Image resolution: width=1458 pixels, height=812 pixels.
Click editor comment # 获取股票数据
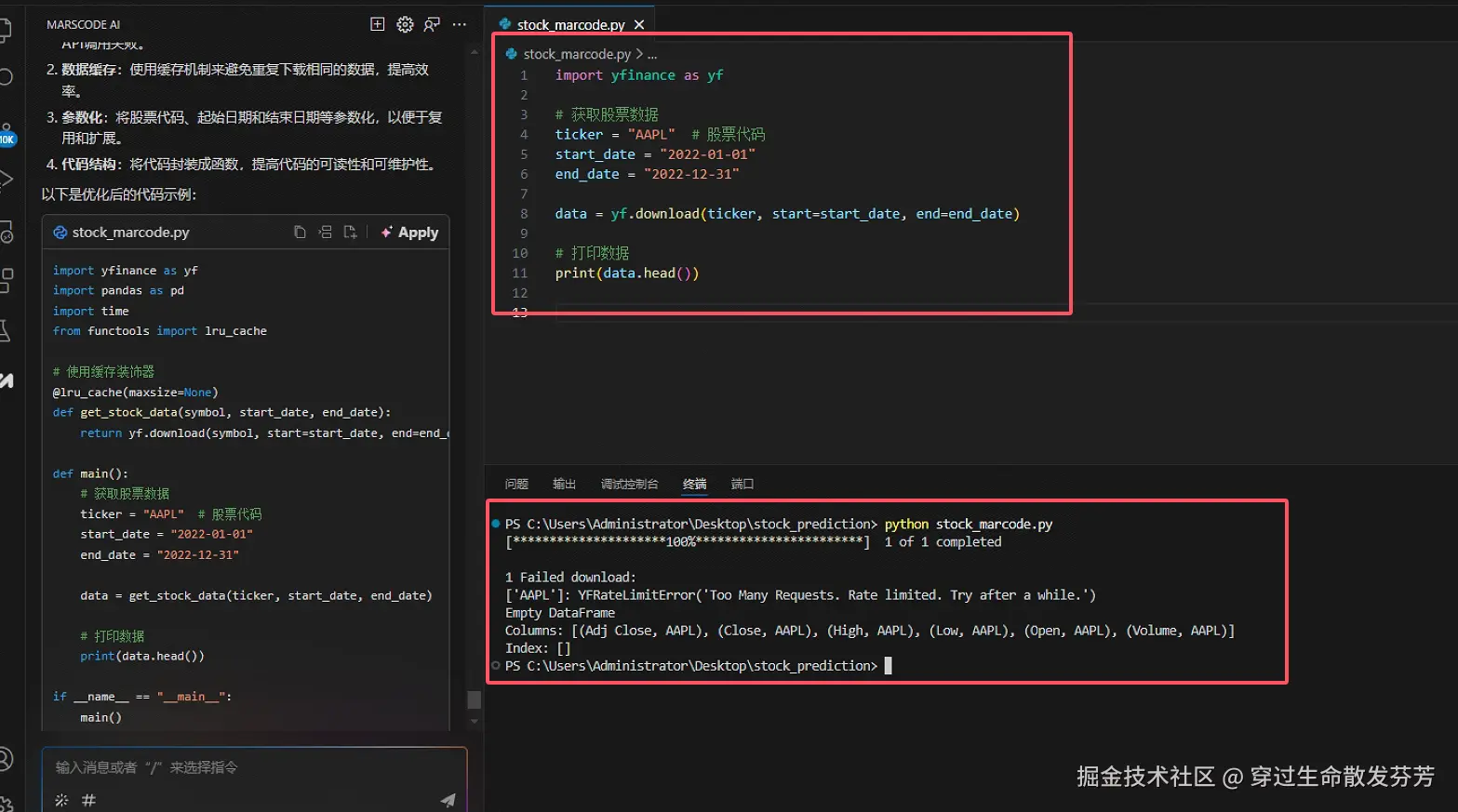[x=607, y=114]
